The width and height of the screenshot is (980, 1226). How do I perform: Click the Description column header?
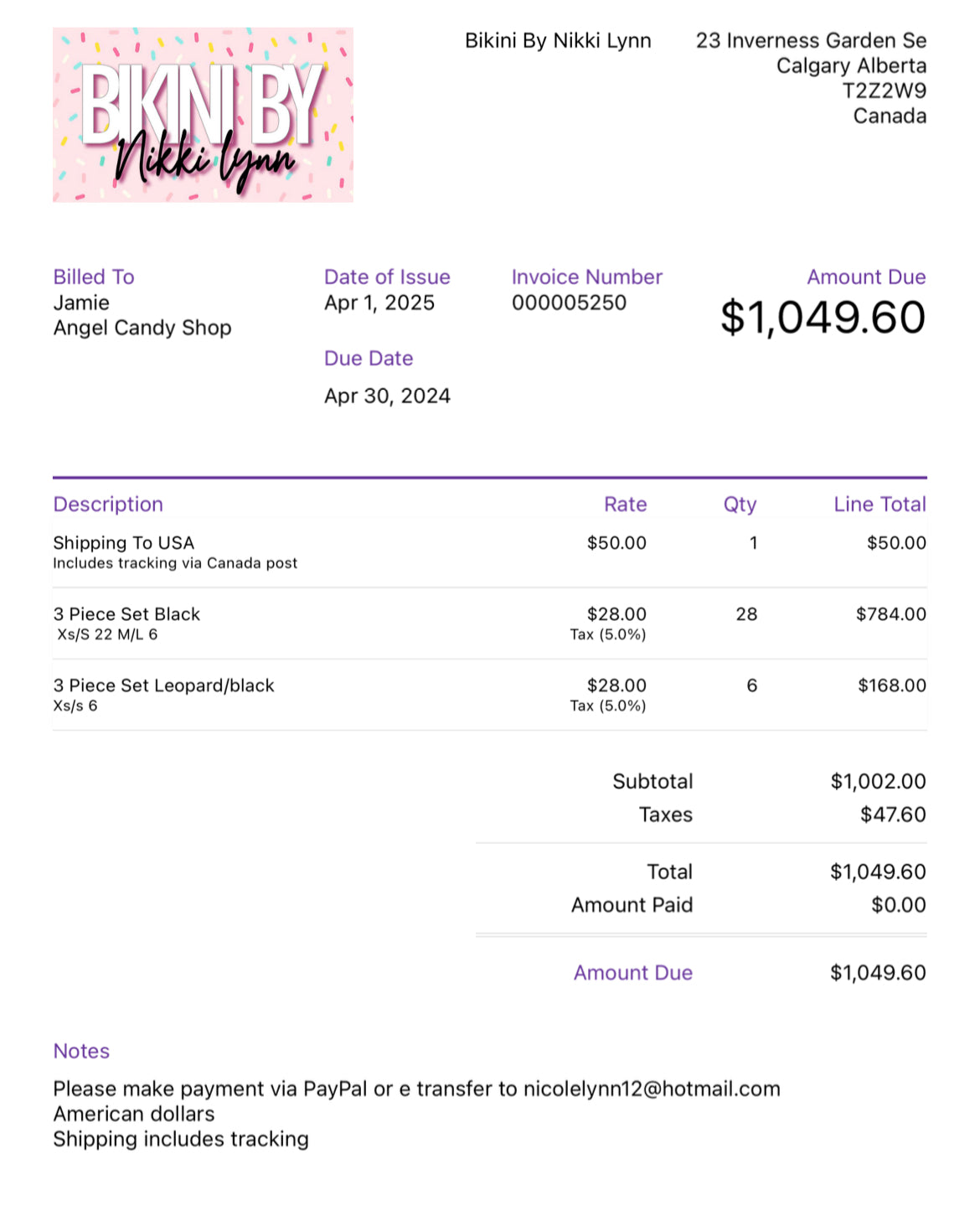[108, 504]
